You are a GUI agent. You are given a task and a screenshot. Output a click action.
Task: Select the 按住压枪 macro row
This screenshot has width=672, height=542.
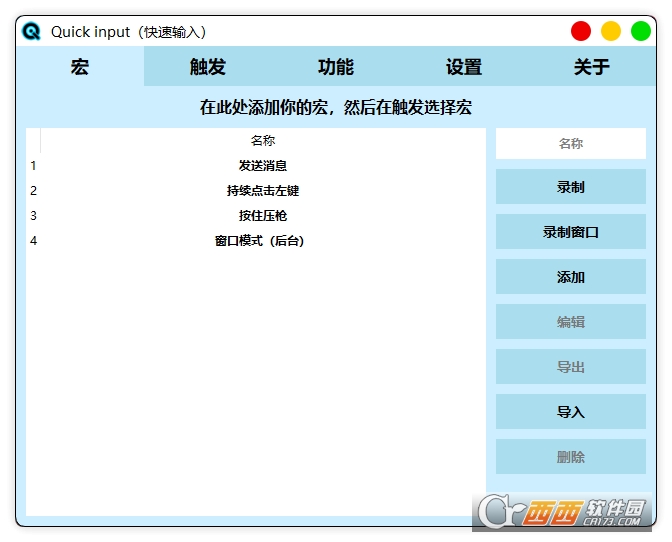[263, 215]
